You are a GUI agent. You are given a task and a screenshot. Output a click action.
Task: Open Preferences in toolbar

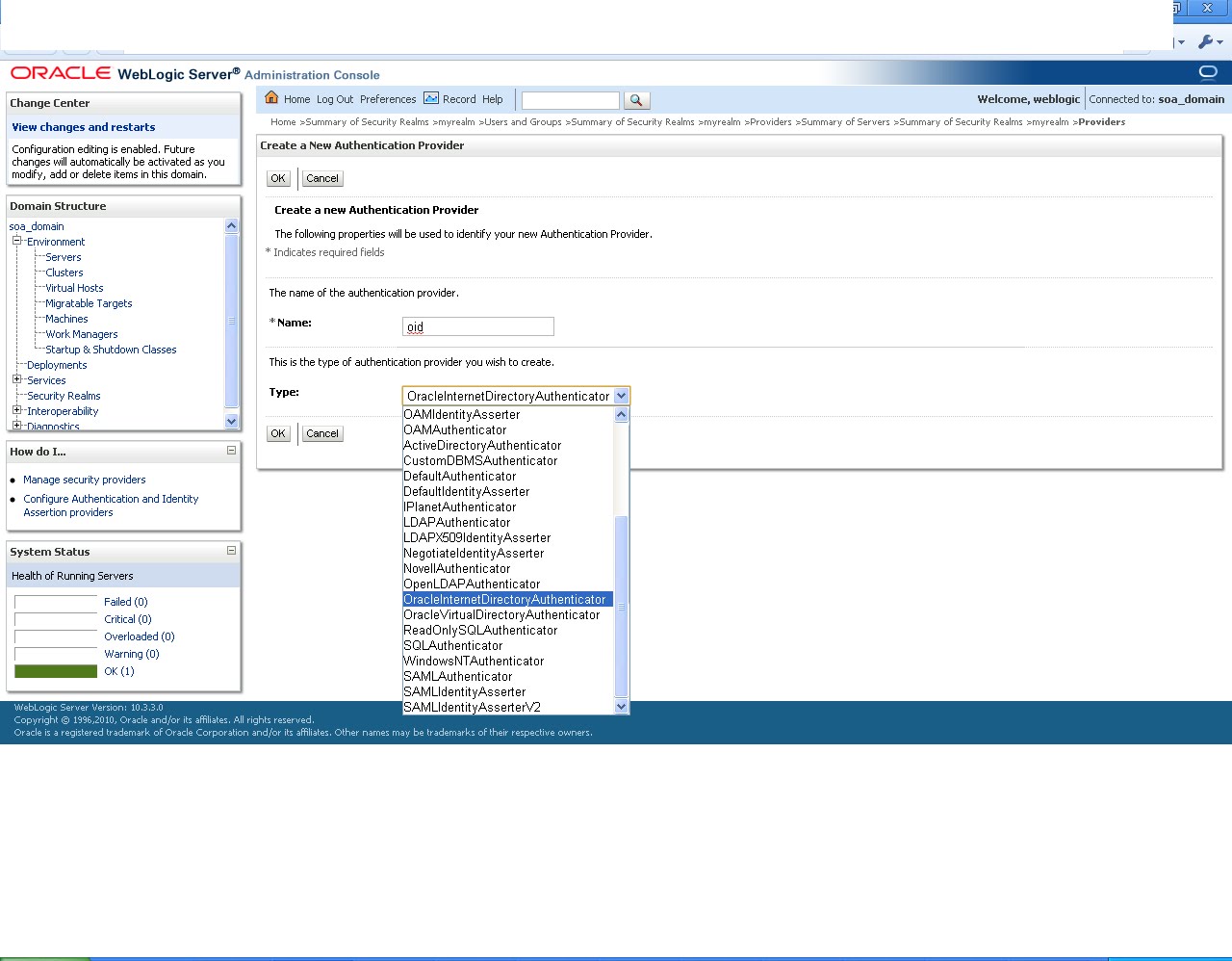coord(388,99)
